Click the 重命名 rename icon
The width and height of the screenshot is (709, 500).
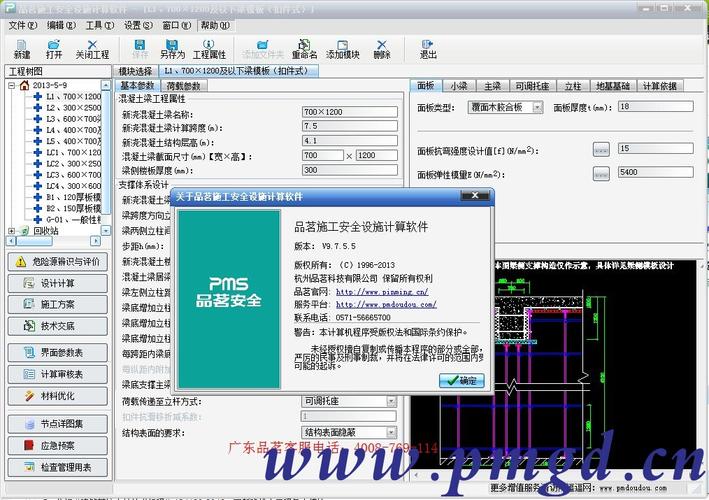coord(304,49)
